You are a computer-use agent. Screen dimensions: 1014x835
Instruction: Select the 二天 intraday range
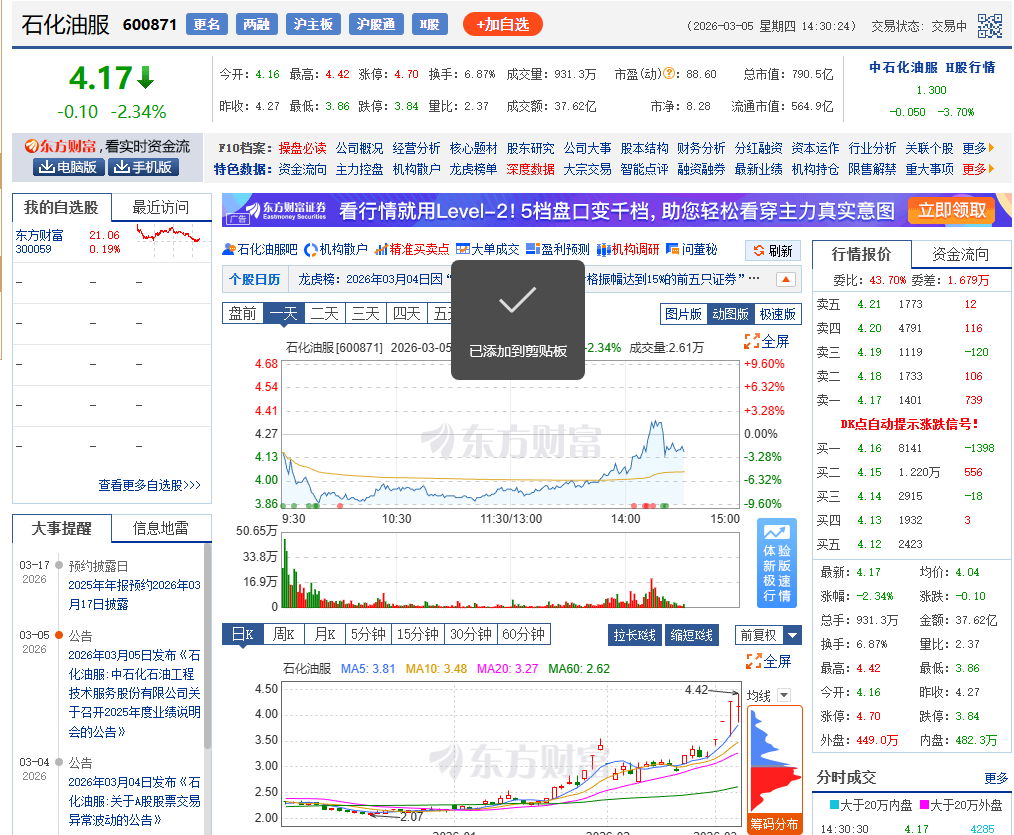click(x=325, y=314)
